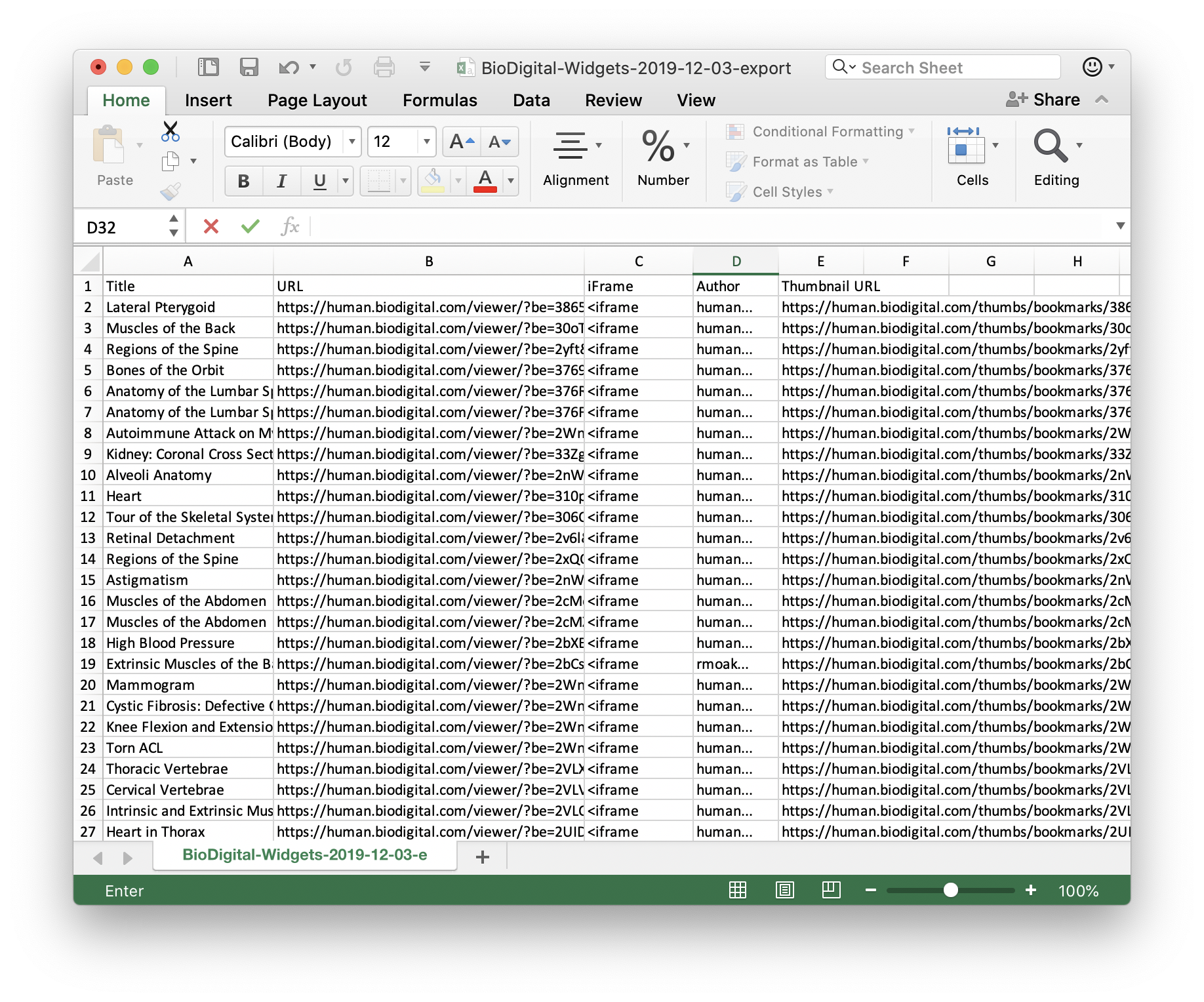Open the font size dropdown
Viewport: 1204px width, 1002px height.
(x=427, y=142)
